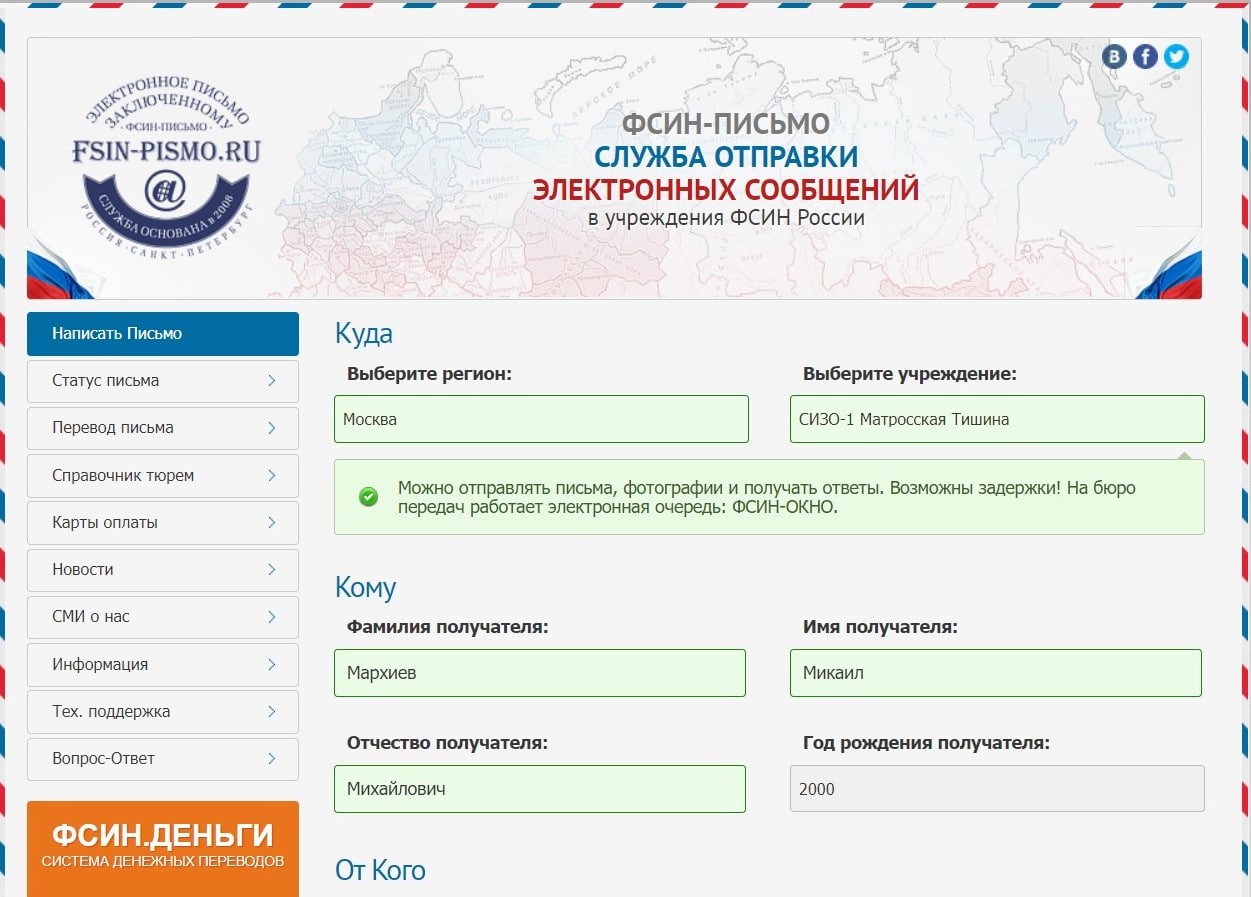Open the Facebook social icon

click(1145, 56)
